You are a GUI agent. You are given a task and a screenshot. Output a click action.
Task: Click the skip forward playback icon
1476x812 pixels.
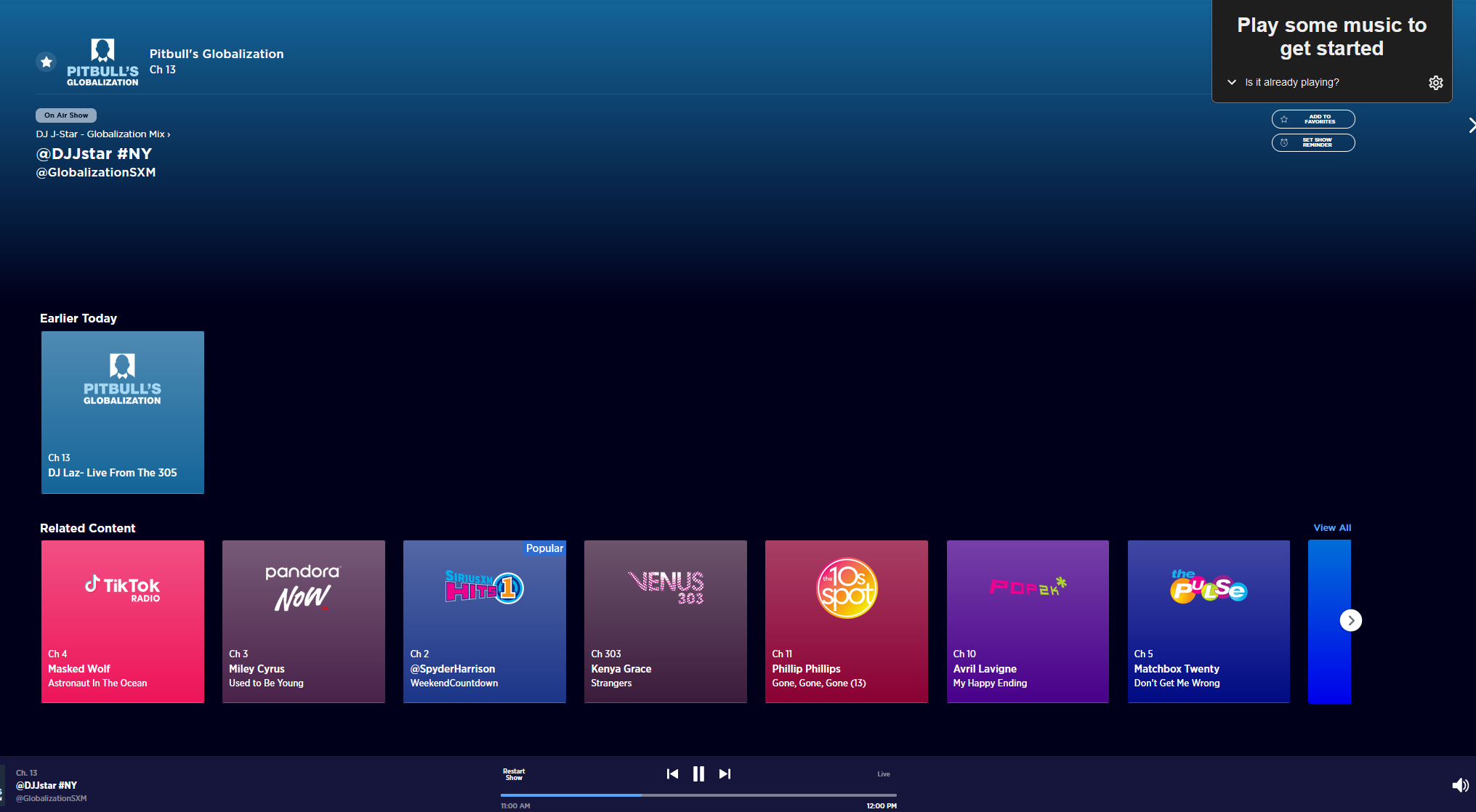tap(725, 774)
